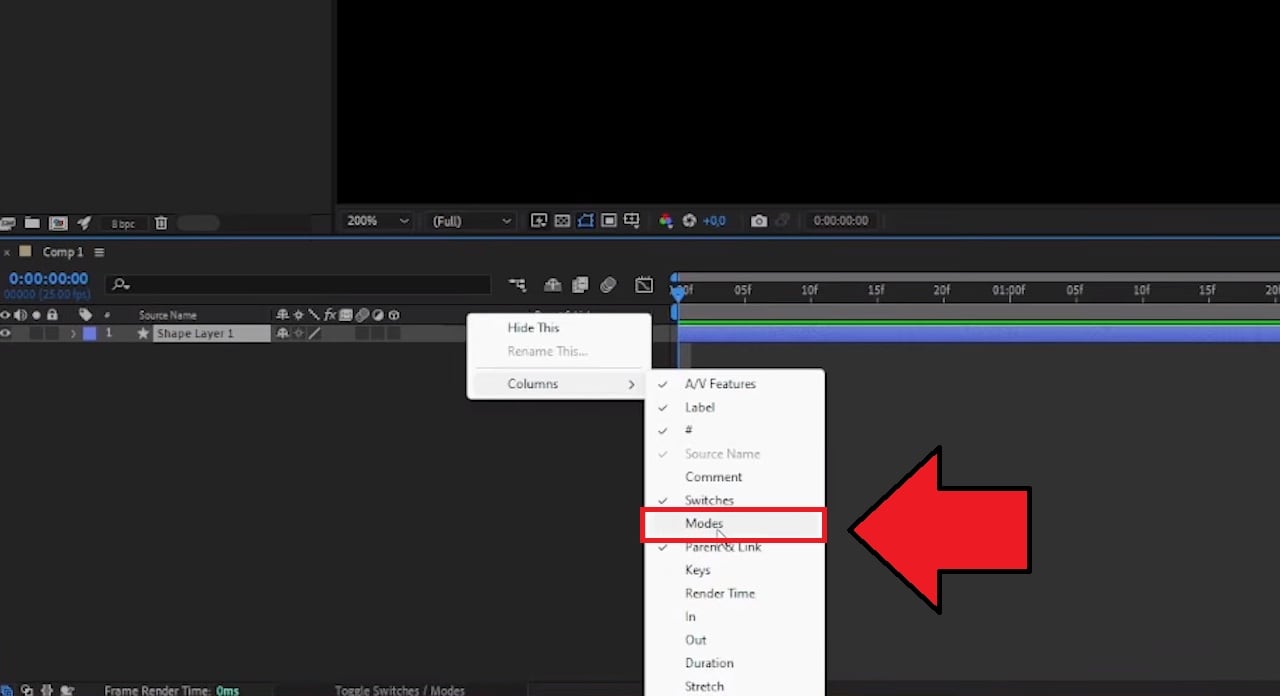Screen dimensions: 1280x696
Task: Select the Shape Layer 1 duration bar
Action: point(979,334)
